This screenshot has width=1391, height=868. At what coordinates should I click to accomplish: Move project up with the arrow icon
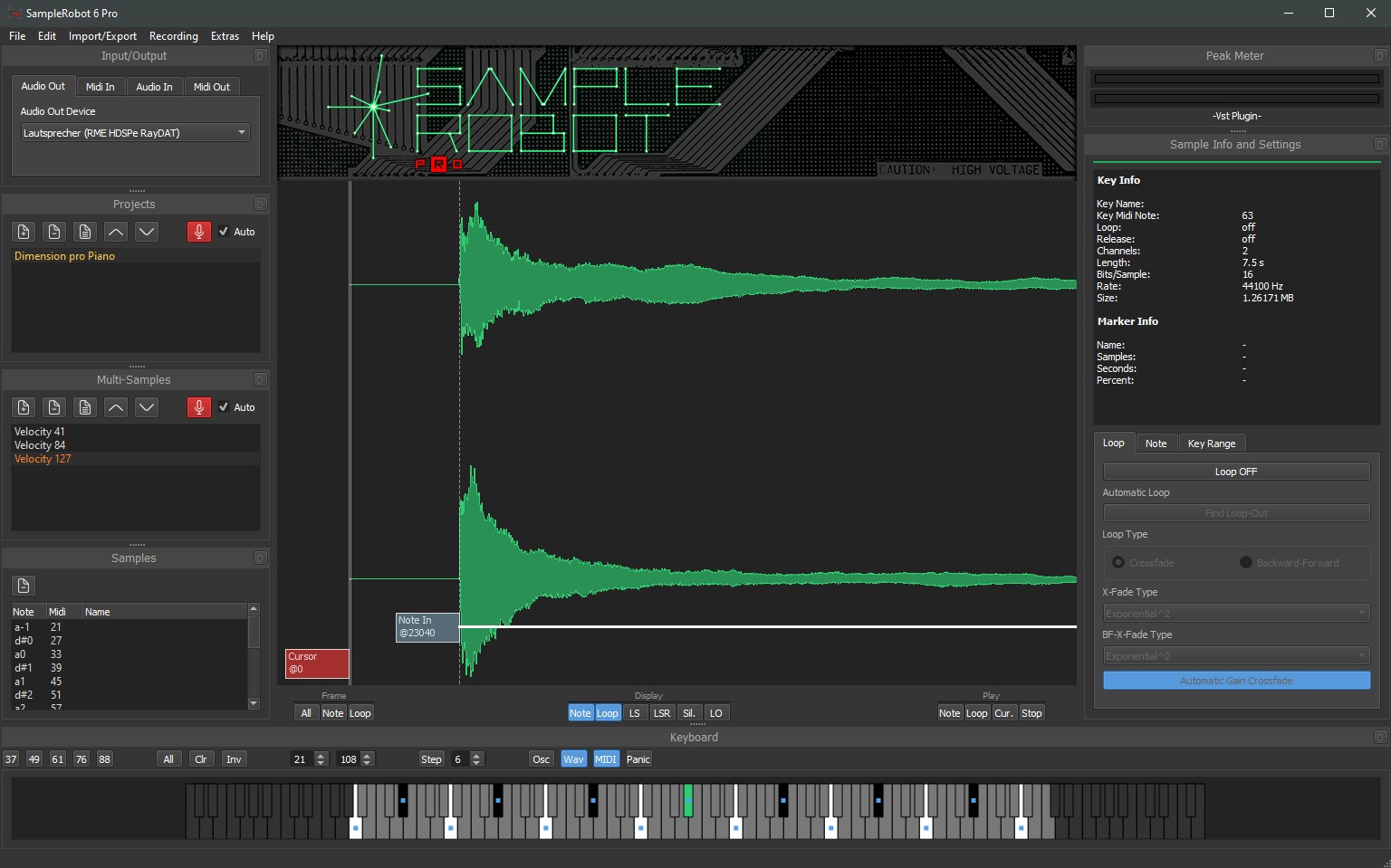tap(116, 232)
